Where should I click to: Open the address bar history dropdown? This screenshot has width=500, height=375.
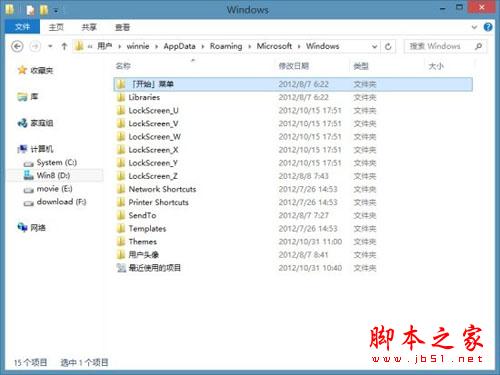click(374, 46)
